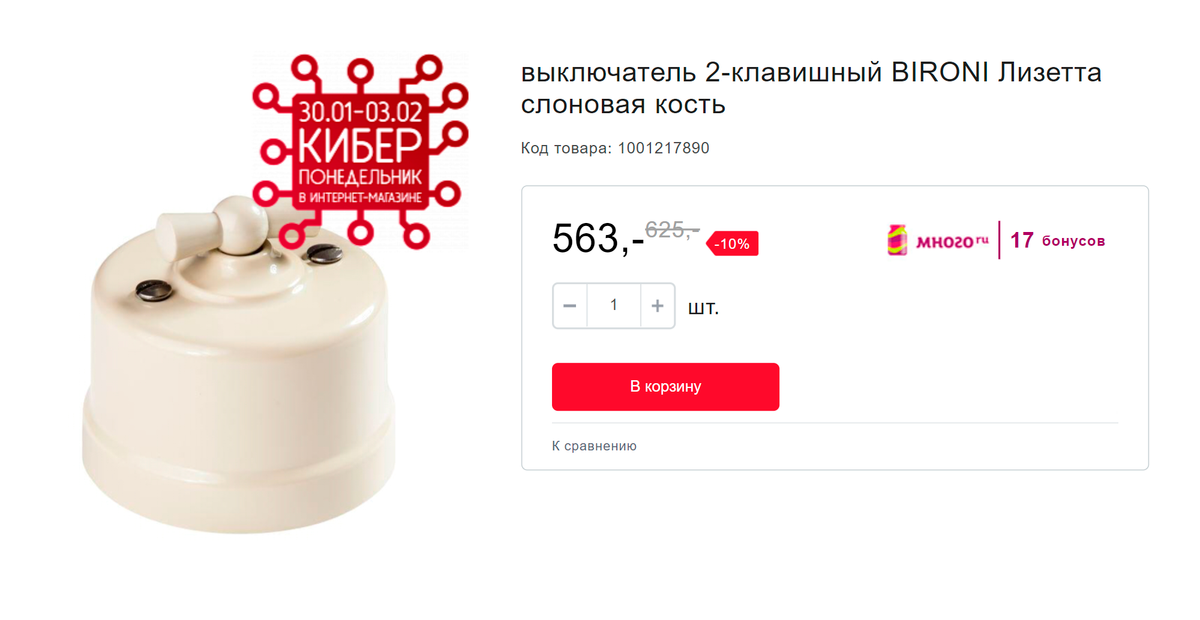Click the шт. unit label
Image resolution: width=1200 pixels, height=620 pixels.
[703, 307]
